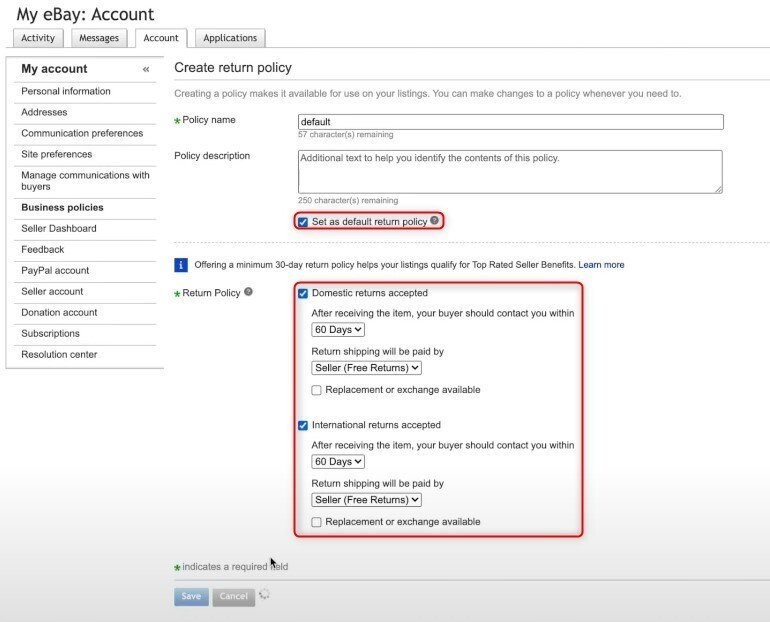This screenshot has height=622, width=770.
Task: Toggle Set as default return policy checkbox
Action: click(303, 222)
